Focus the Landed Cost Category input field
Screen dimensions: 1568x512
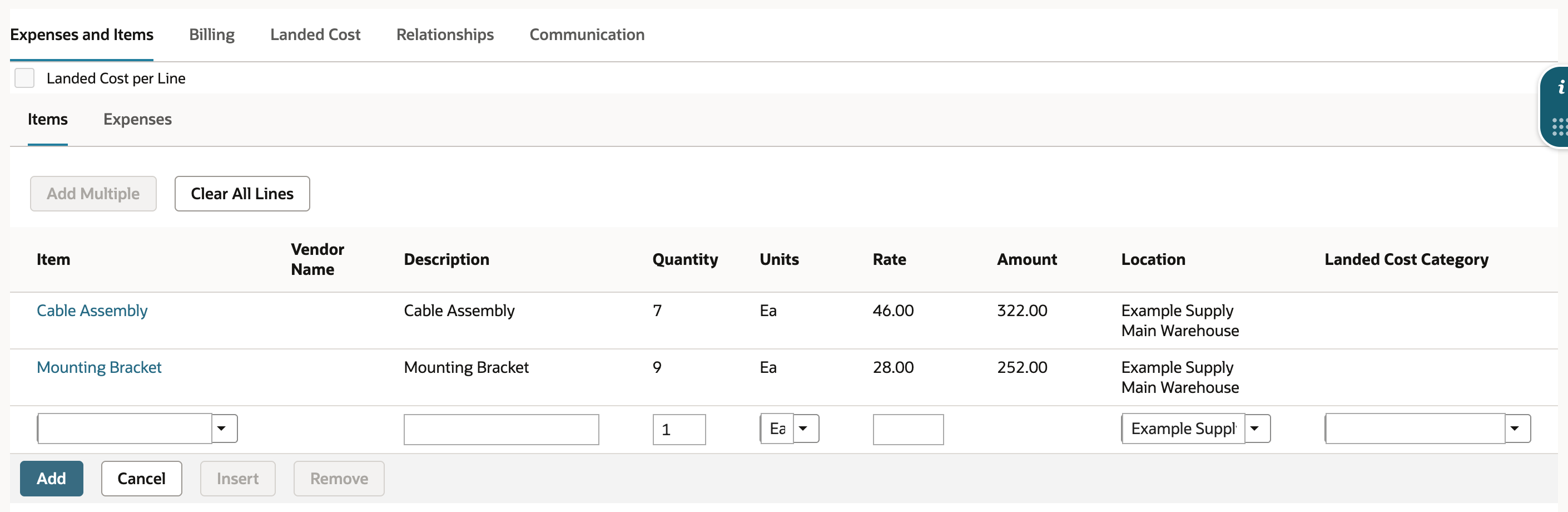1415,429
